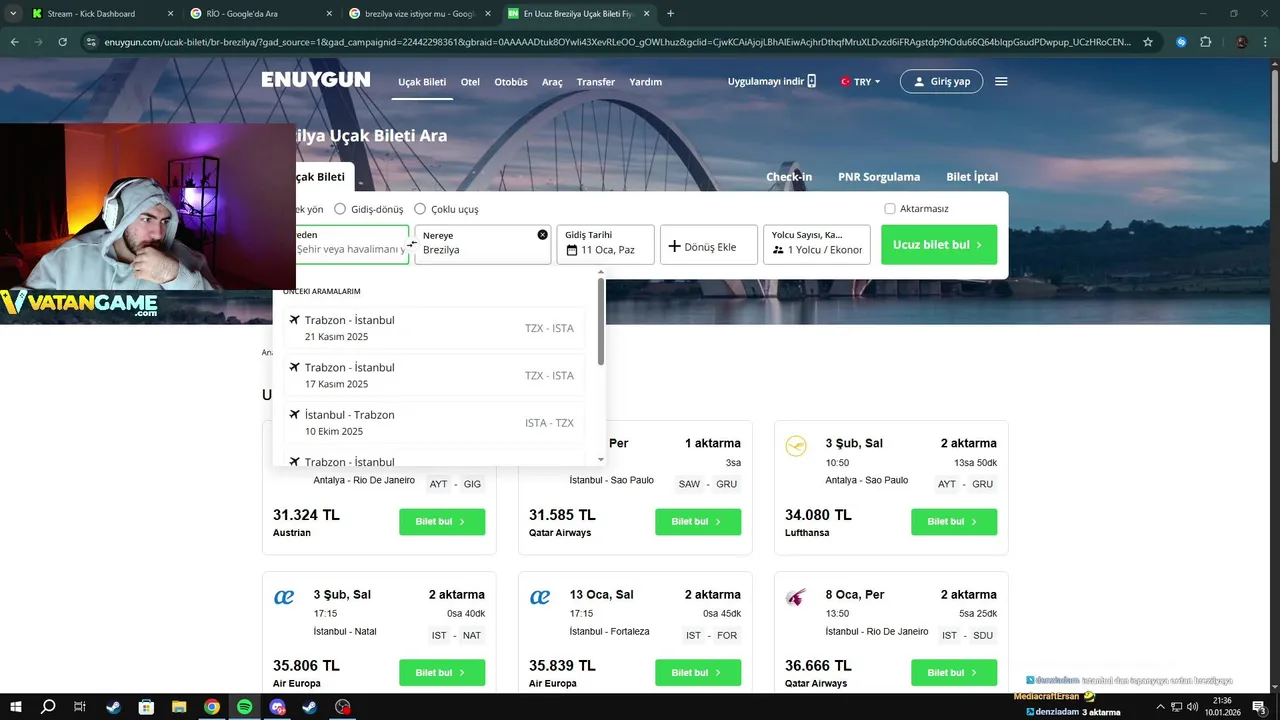The width and height of the screenshot is (1280, 720).
Task: Click Bilet bul for Qatar Airways 31.585 TL
Action: pos(698,522)
